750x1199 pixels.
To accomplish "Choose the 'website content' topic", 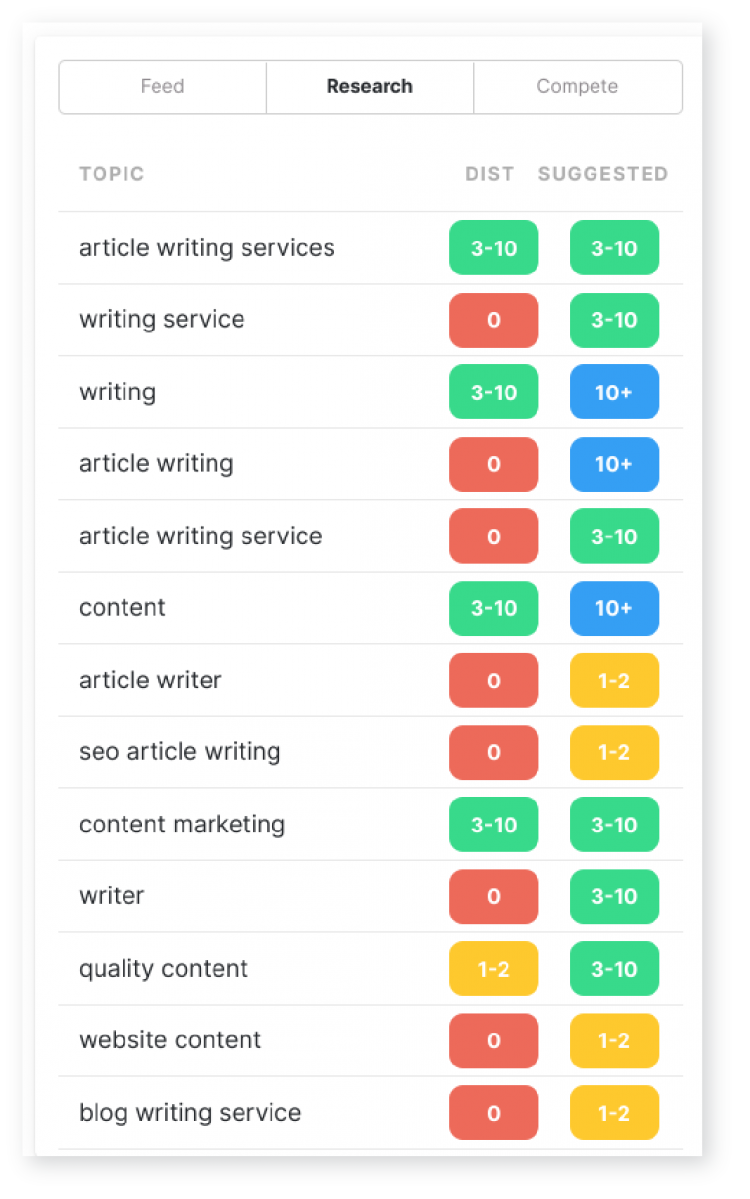I will point(170,1040).
